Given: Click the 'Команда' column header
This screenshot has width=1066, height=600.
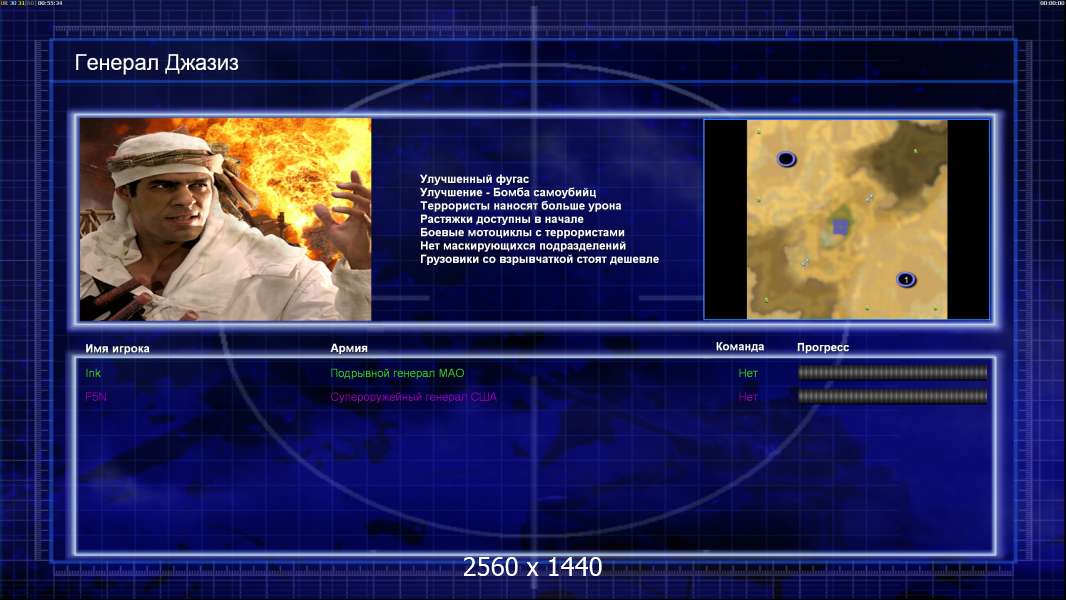Looking at the screenshot, I should coord(740,347).
